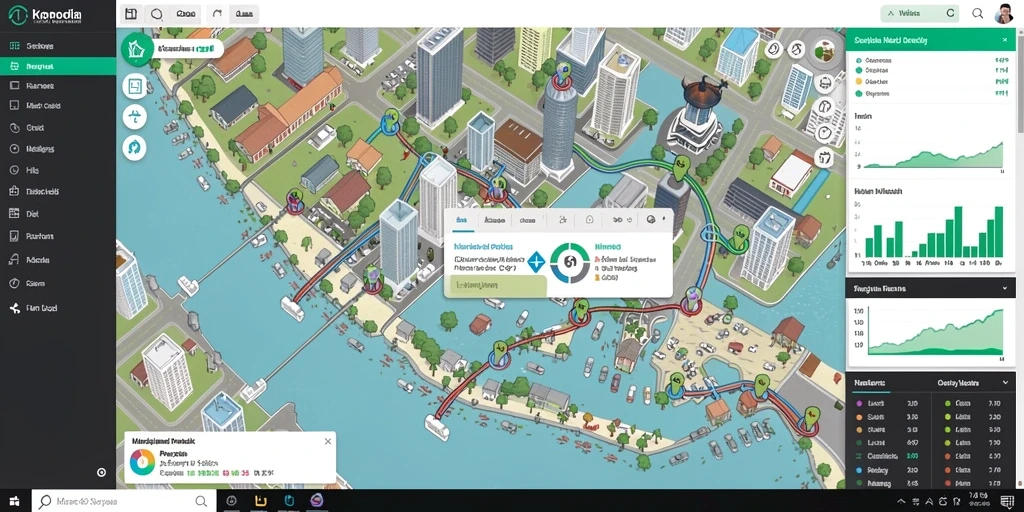Open the magnifier search icon near profile avatar
The width and height of the screenshot is (1024, 512).
pyautogui.click(x=978, y=13)
